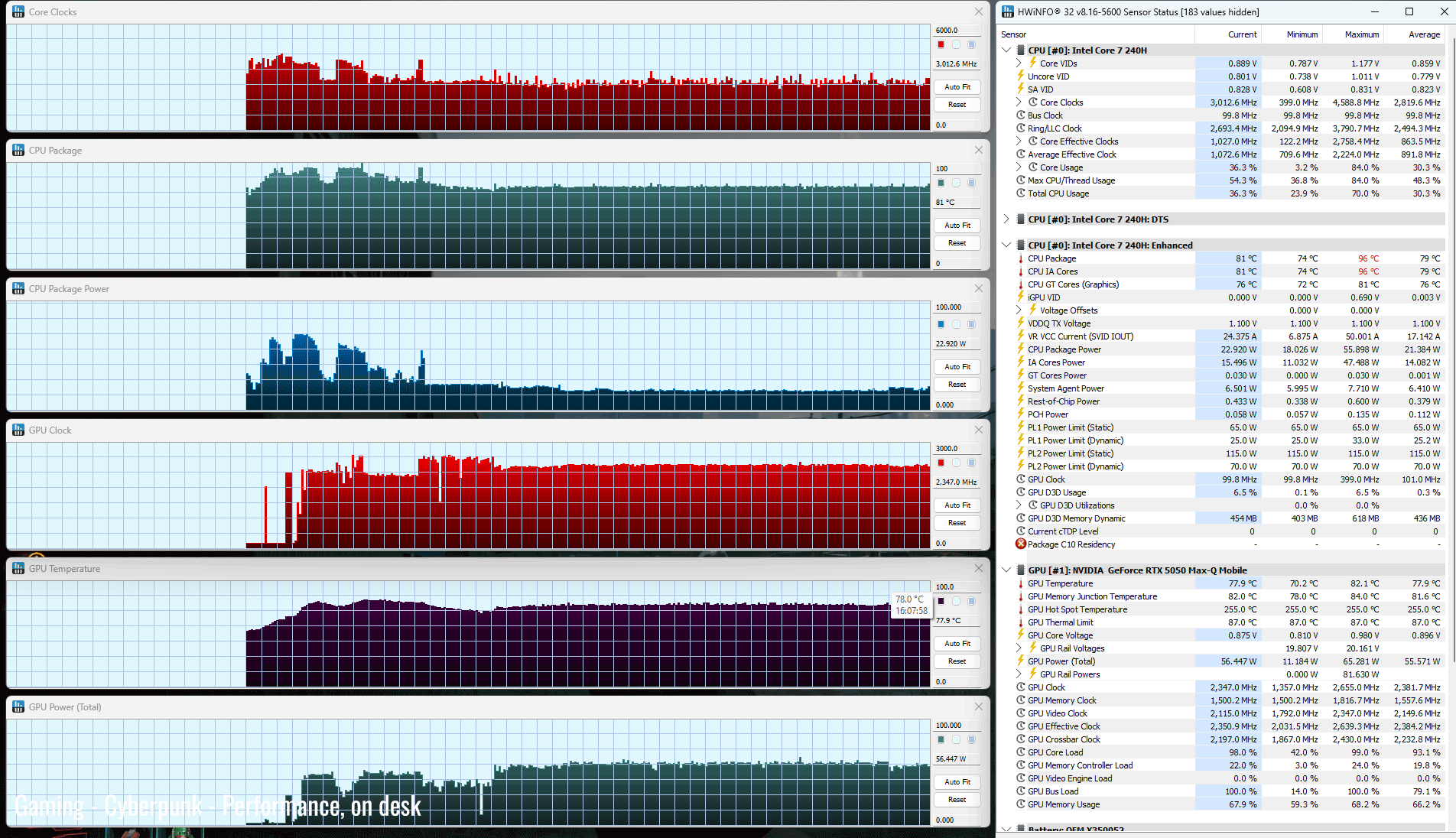Select the first color option in GPU Power graph
The image size is (1456, 838).
[941, 739]
